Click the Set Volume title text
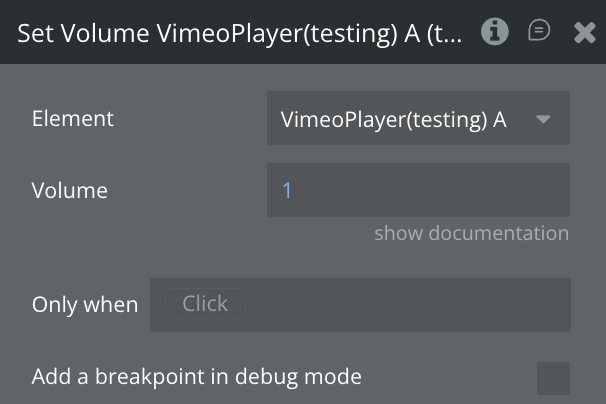 [240, 33]
